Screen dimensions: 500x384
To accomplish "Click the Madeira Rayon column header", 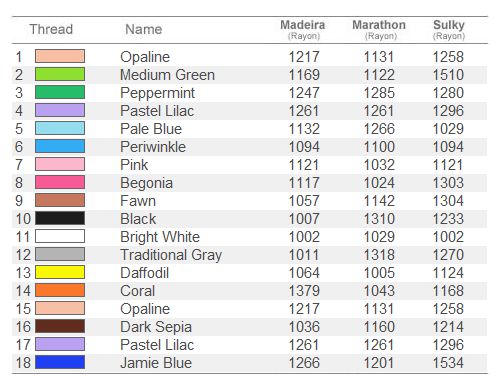I will coord(303,29).
